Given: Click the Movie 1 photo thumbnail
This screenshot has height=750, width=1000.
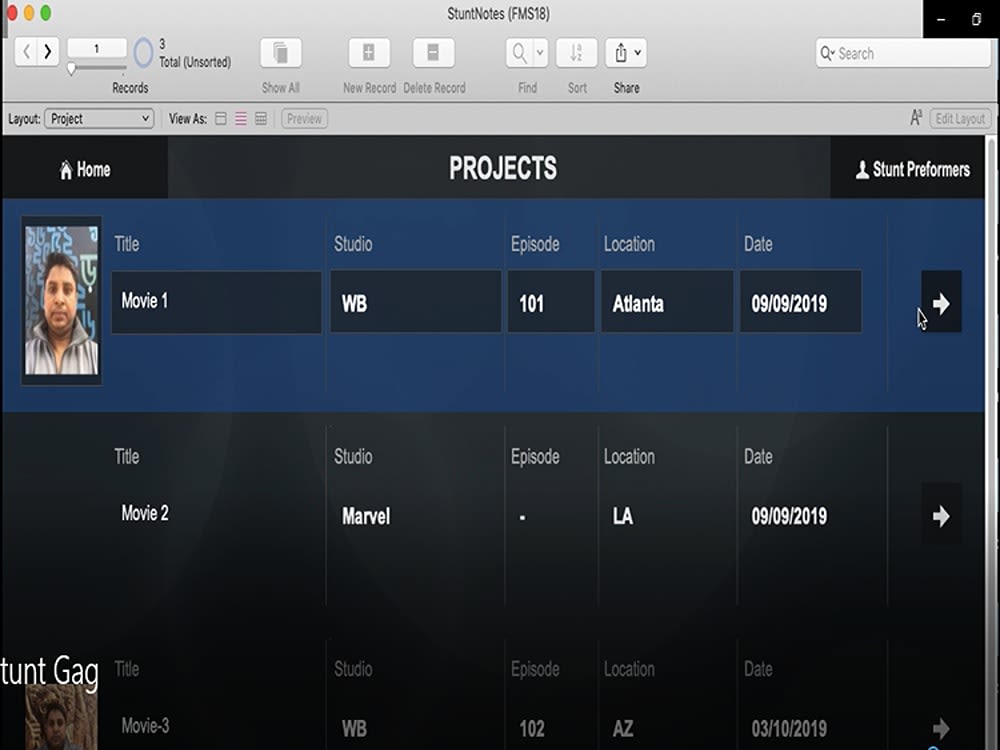Looking at the screenshot, I should [61, 298].
